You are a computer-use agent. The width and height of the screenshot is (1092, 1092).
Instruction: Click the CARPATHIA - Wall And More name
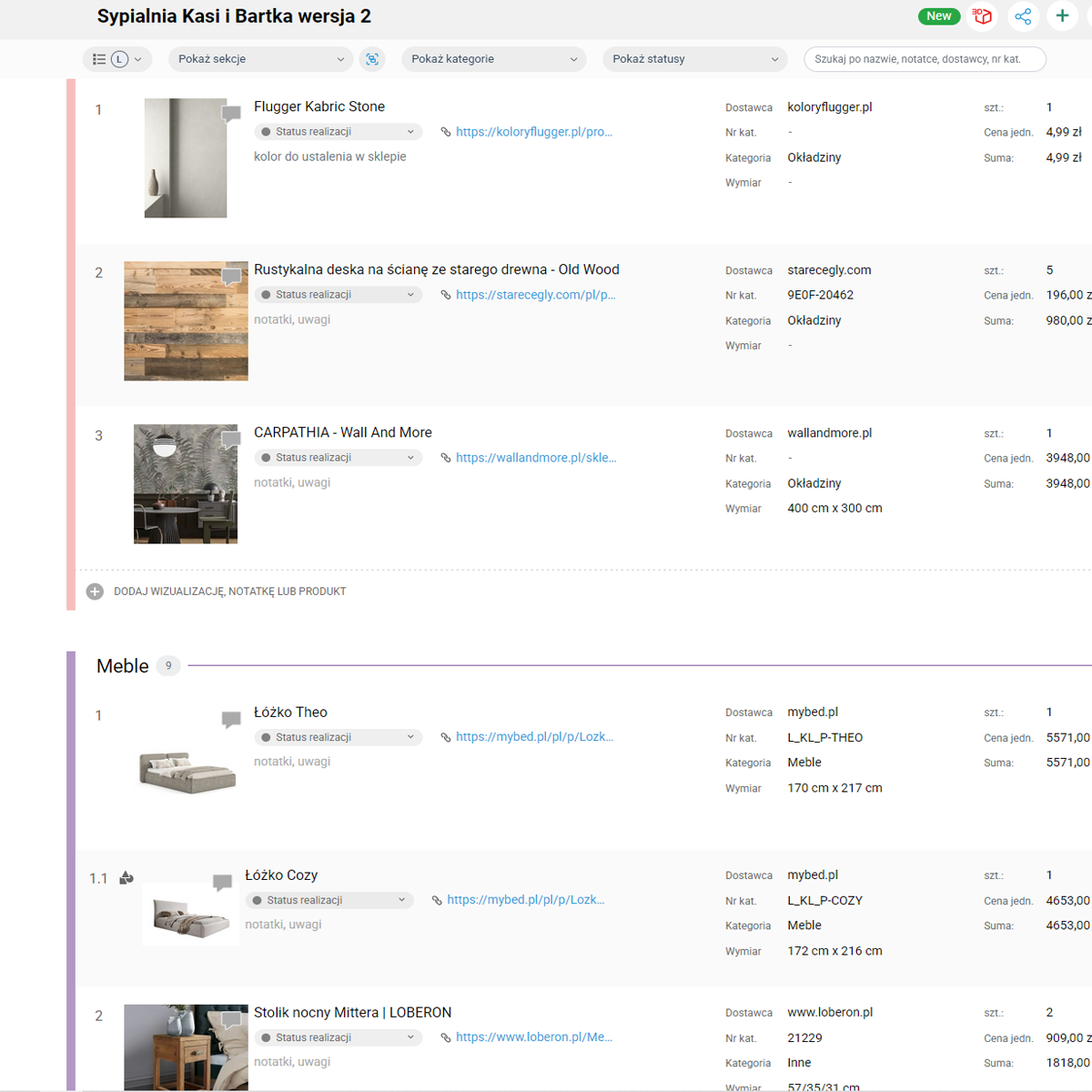pos(343,432)
